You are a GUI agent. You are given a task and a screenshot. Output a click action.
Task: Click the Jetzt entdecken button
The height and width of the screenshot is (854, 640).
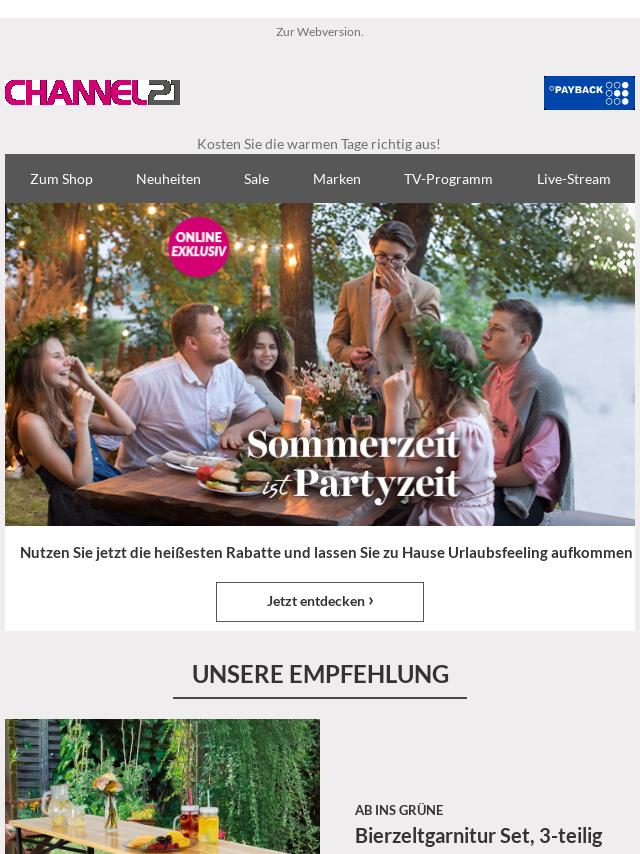[320, 602]
